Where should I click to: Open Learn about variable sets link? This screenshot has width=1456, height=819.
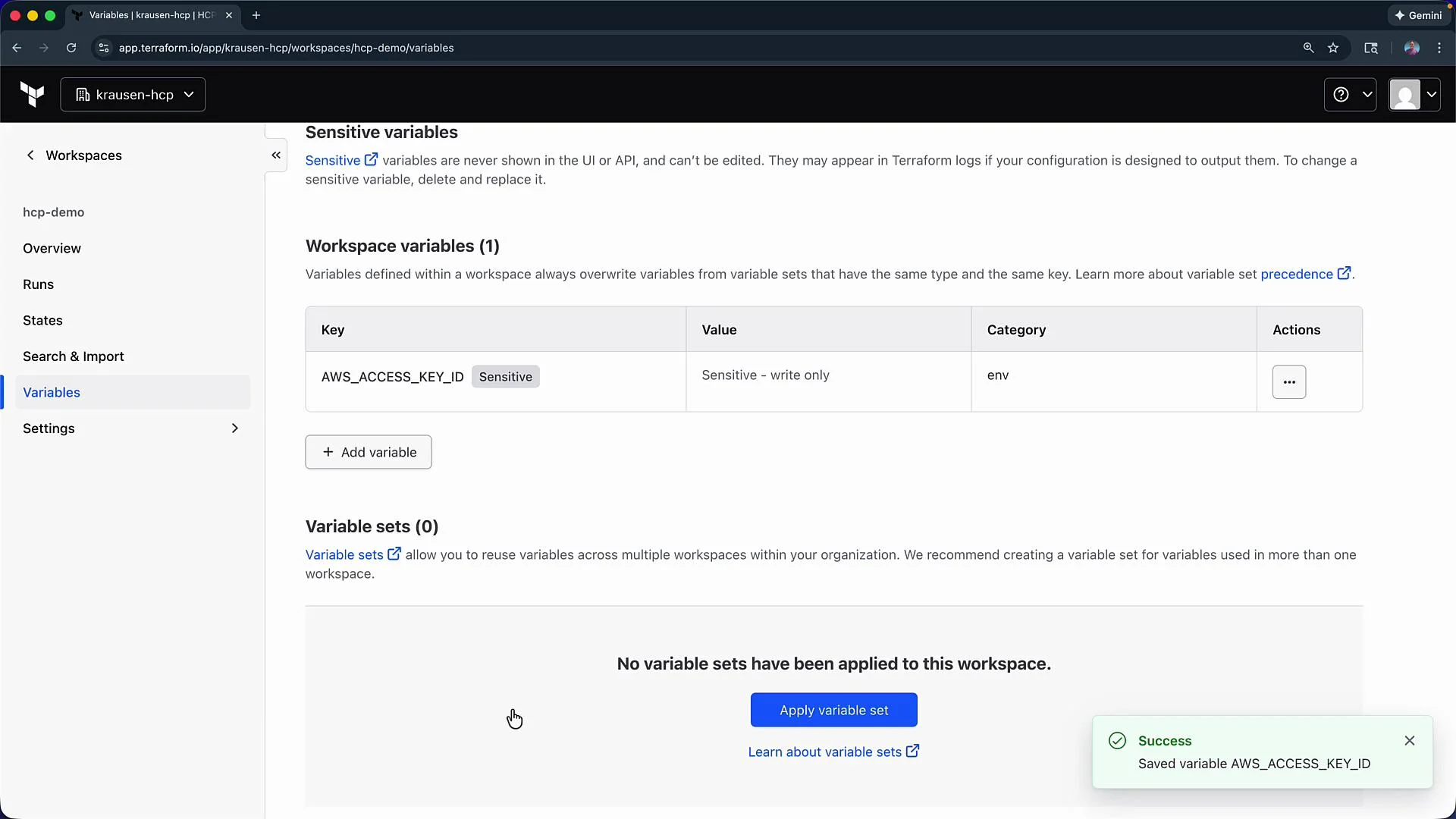pos(833,752)
